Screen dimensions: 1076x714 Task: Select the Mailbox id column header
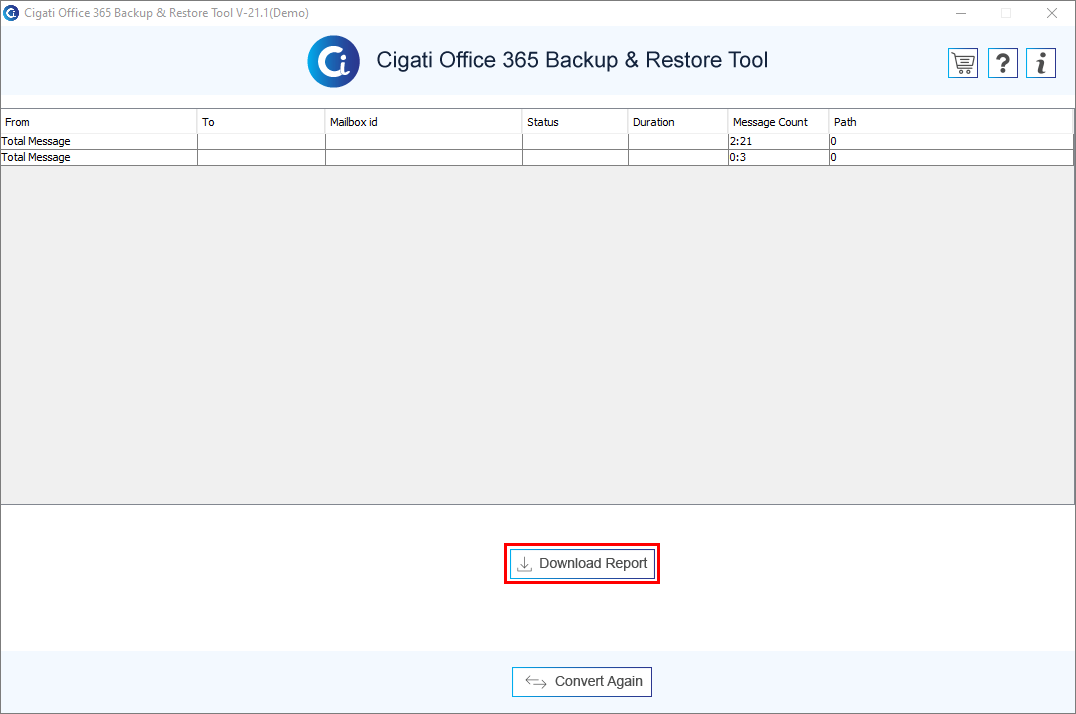coord(423,122)
